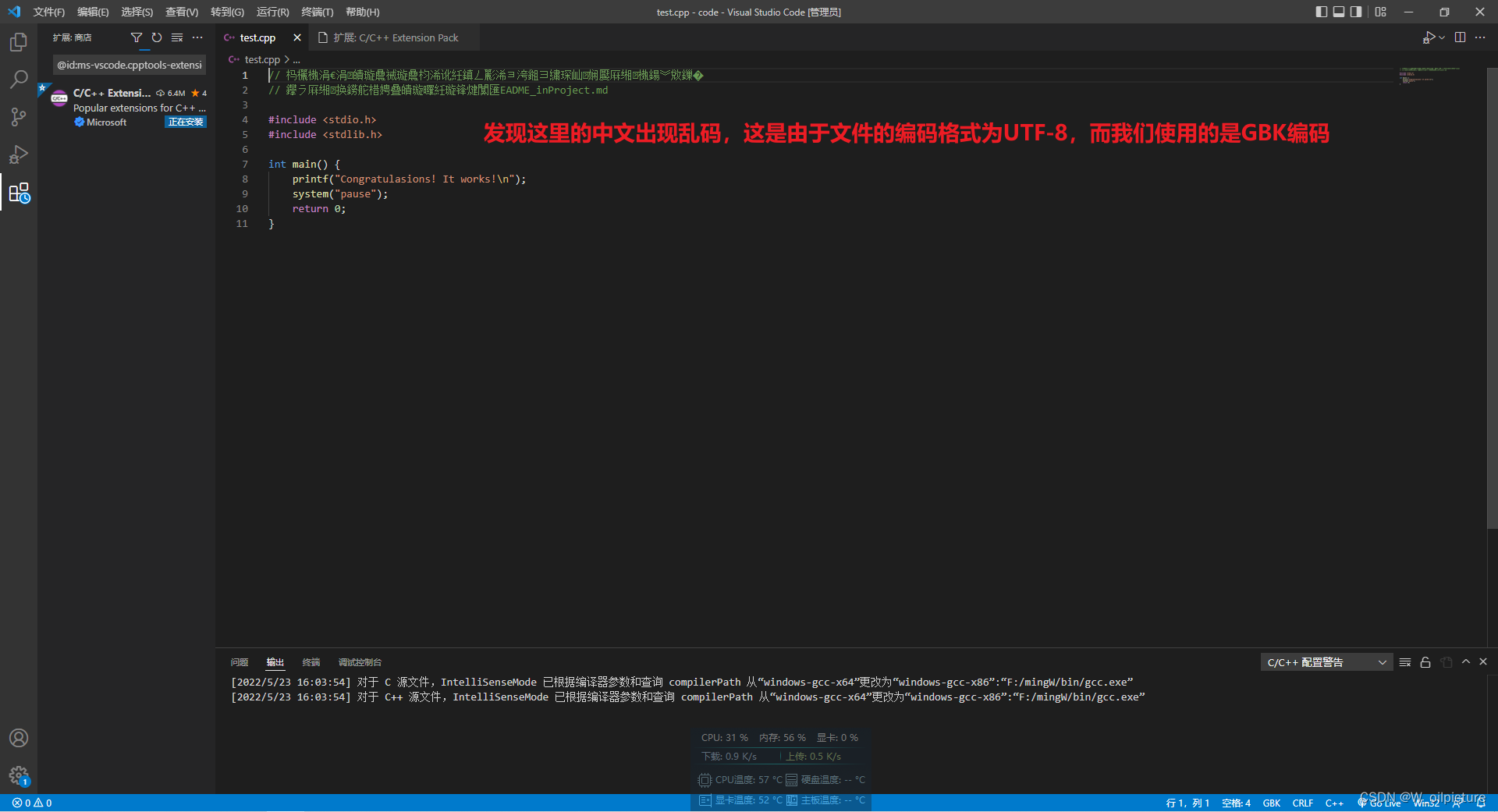Open the Accounts icon in activity bar
The width and height of the screenshot is (1498, 812).
tap(19, 738)
